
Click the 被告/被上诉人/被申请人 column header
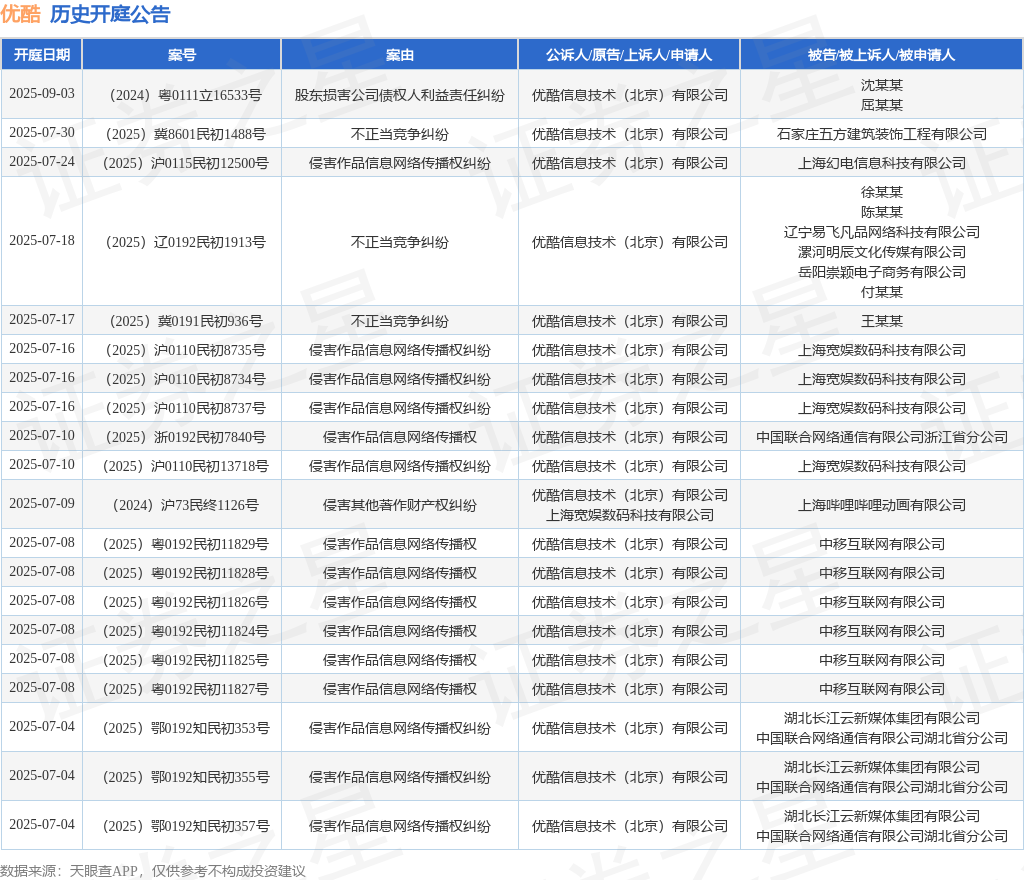pyautogui.click(x=882, y=55)
